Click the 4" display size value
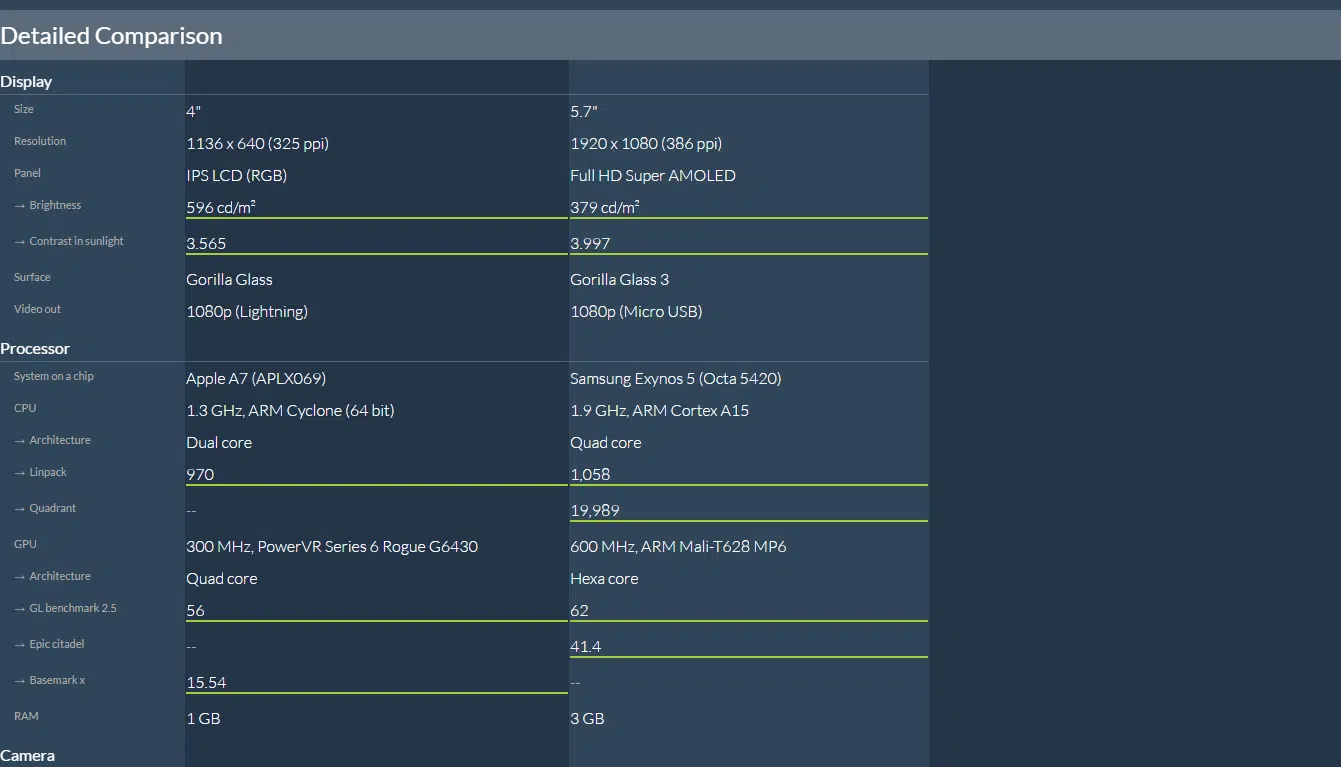Screen dimensions: 1341x767 (x=194, y=111)
